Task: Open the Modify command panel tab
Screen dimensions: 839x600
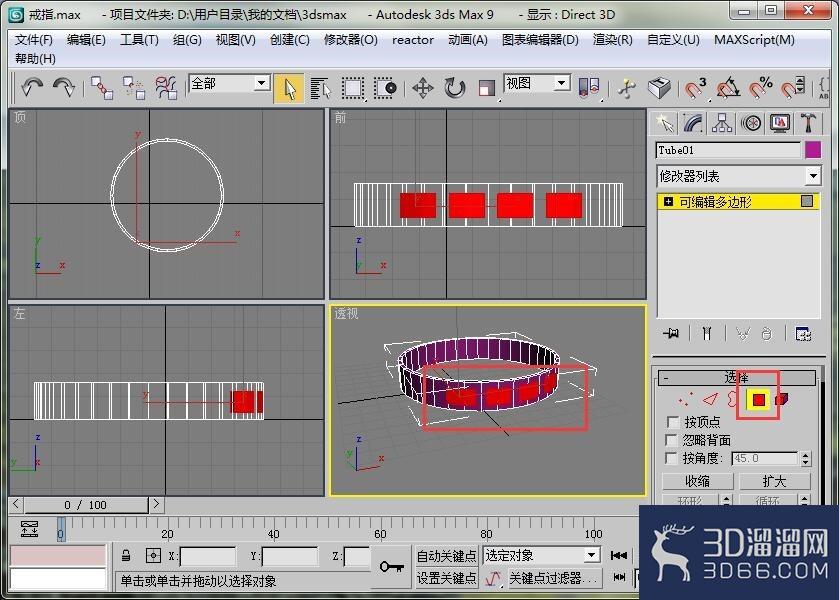Action: click(x=693, y=124)
